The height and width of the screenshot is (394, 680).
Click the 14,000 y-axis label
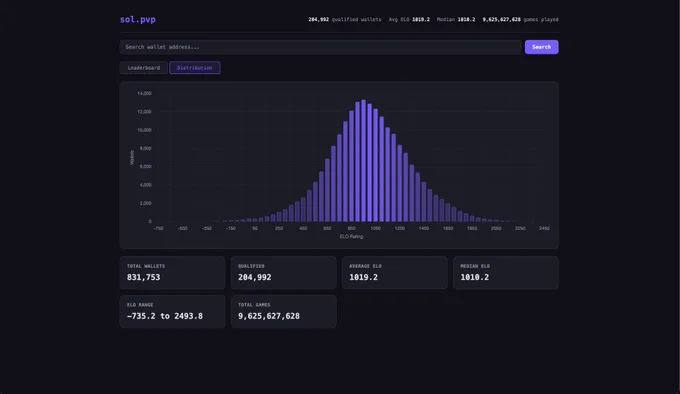pos(144,93)
